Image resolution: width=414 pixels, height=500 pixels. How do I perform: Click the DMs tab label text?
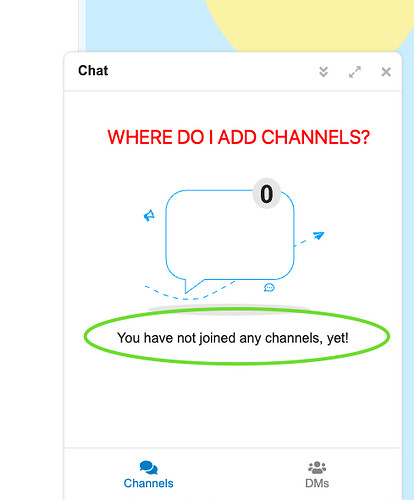tap(317, 483)
